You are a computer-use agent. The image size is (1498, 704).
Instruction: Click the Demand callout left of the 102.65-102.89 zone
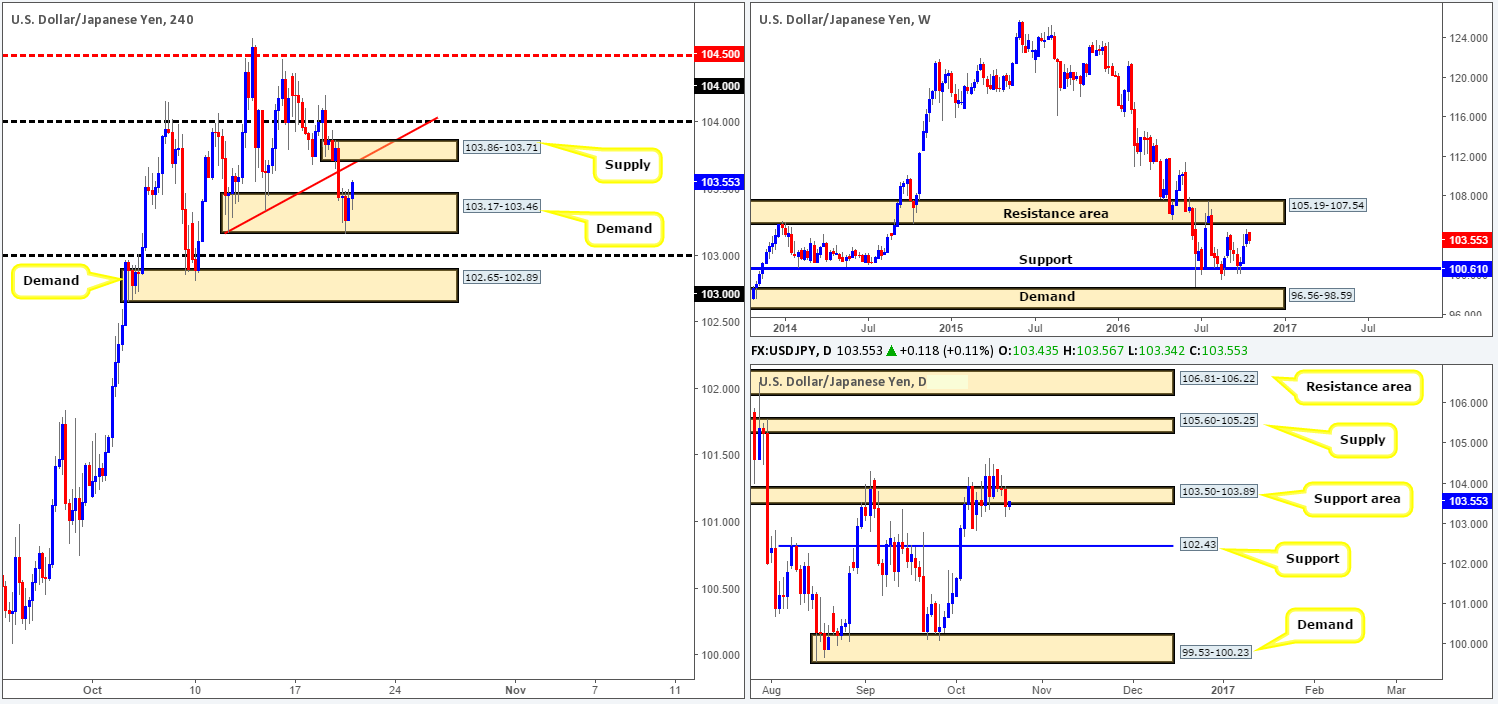coord(51,281)
